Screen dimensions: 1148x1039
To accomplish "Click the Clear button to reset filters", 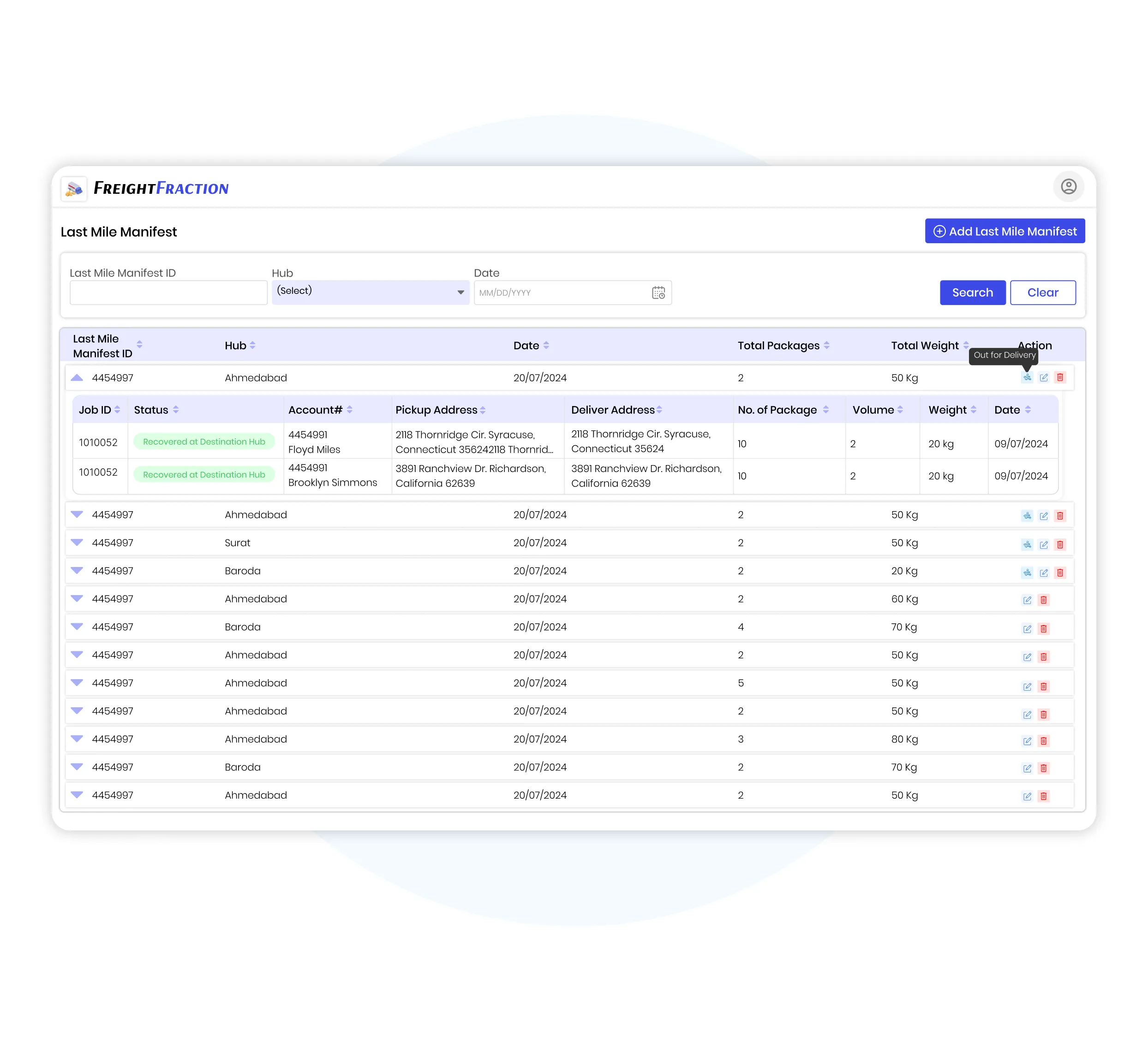I will pyautogui.click(x=1043, y=293).
